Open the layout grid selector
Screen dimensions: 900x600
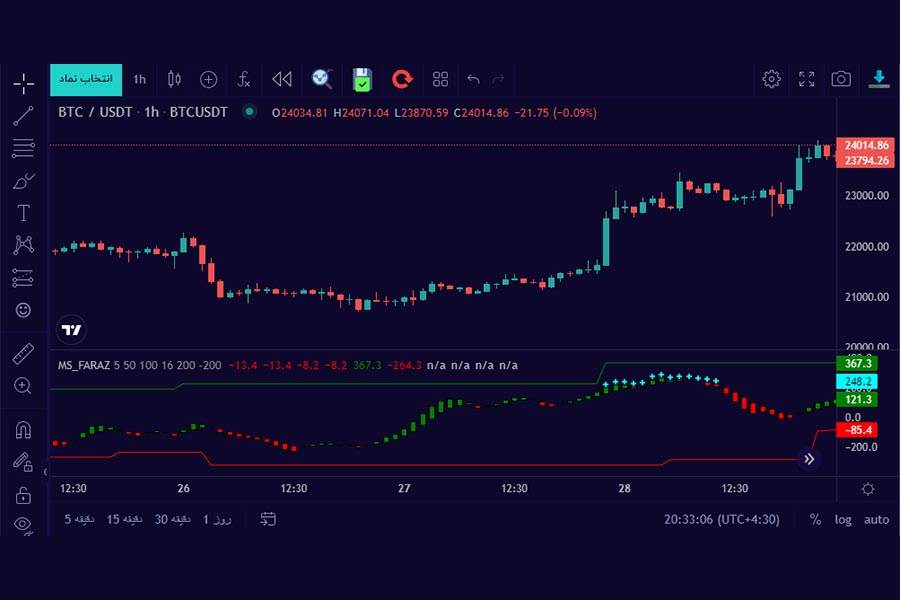click(440, 79)
